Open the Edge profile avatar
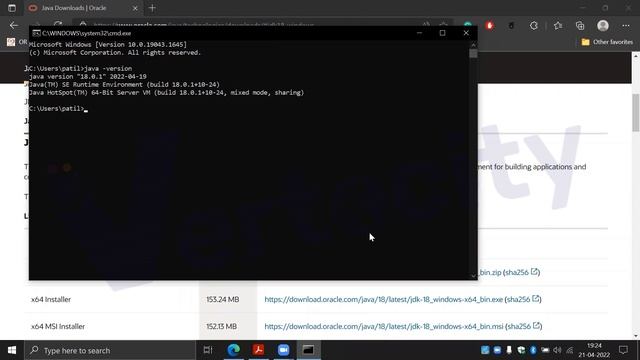 (x=603, y=26)
